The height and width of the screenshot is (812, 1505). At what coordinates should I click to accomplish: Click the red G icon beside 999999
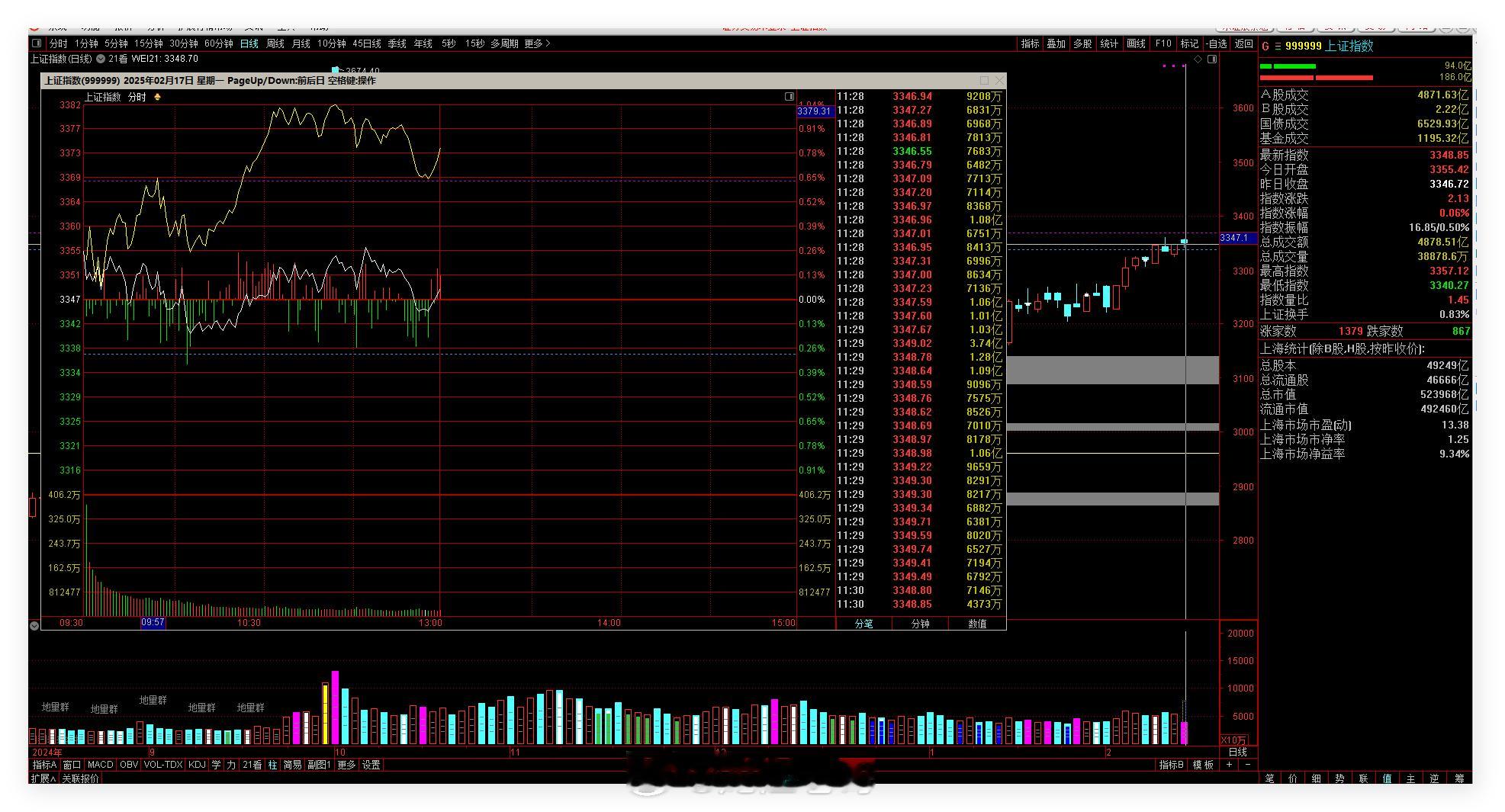1265,47
